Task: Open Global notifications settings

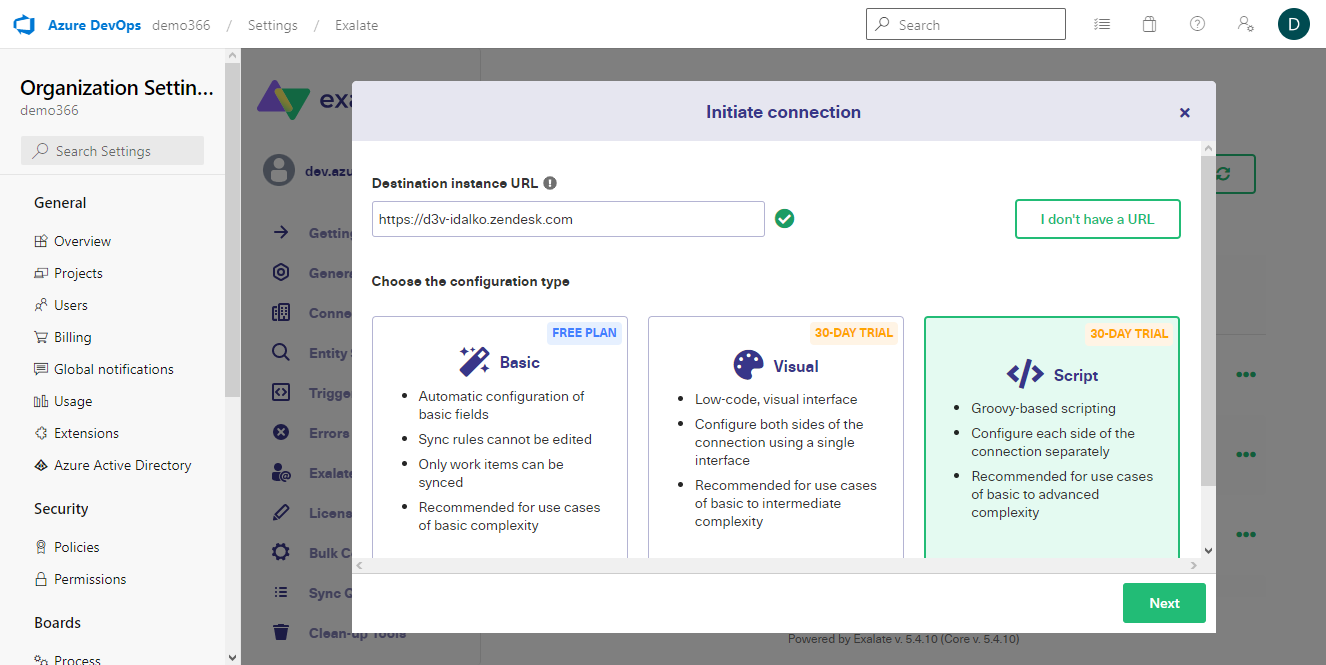Action: click(x=113, y=369)
